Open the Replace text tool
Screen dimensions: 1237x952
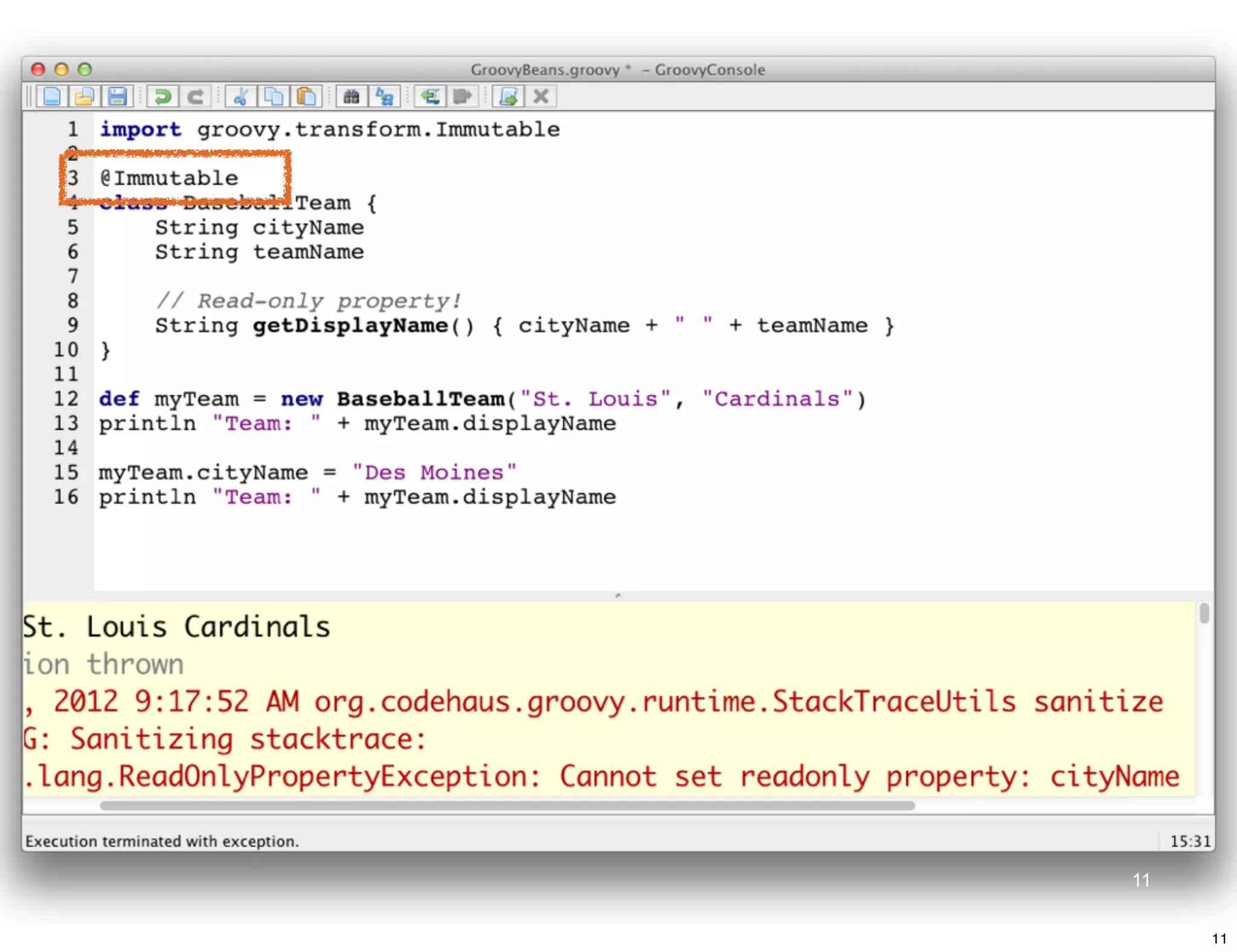point(384,97)
